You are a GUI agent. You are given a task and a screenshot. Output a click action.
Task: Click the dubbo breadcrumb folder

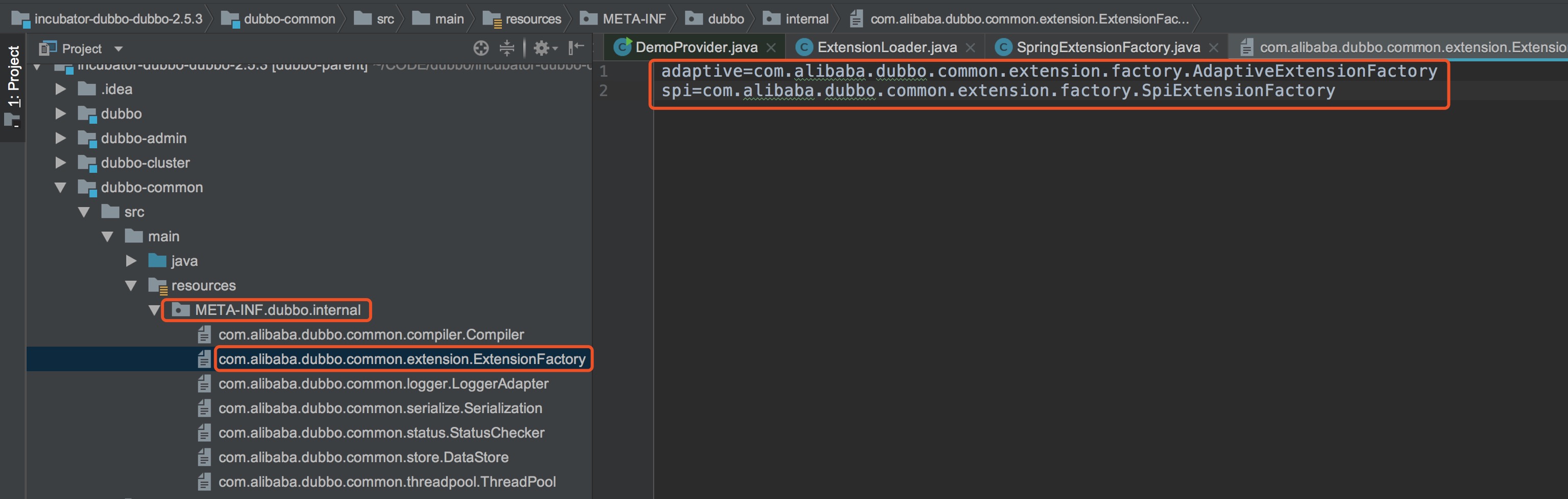714,19
